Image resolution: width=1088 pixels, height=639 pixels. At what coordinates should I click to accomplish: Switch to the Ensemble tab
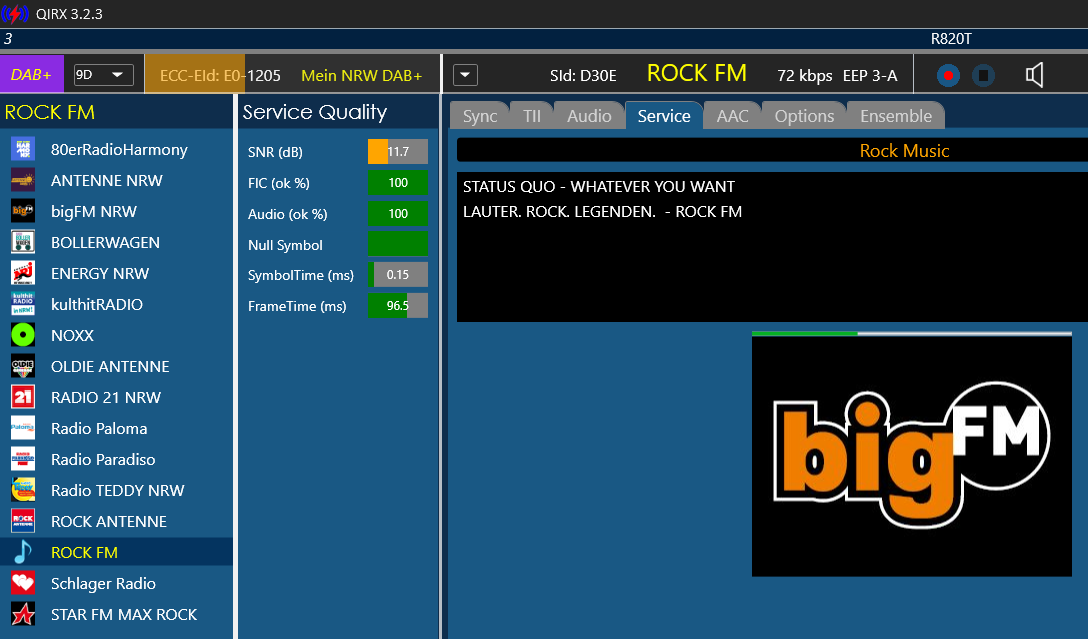[x=895, y=116]
